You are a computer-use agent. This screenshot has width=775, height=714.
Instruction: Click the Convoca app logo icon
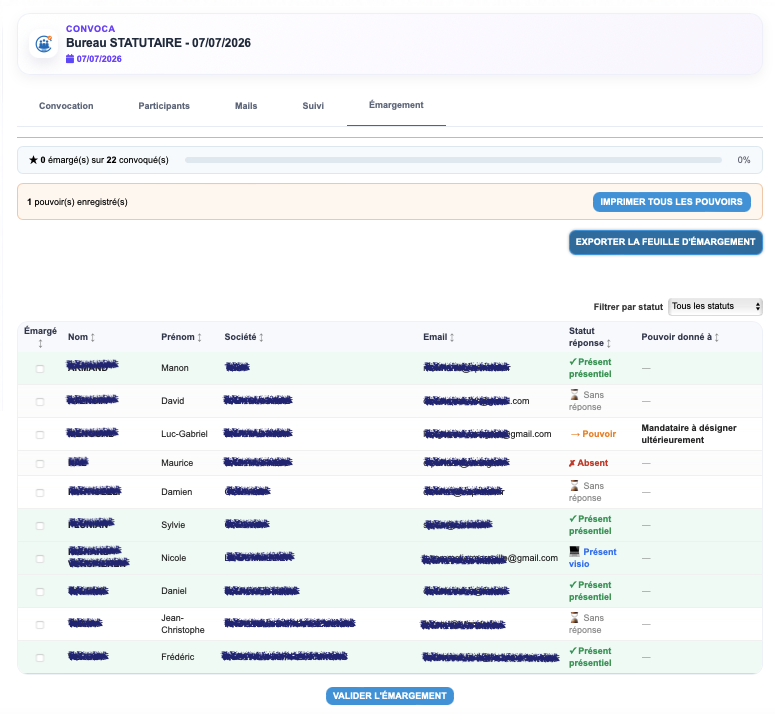coord(43,43)
